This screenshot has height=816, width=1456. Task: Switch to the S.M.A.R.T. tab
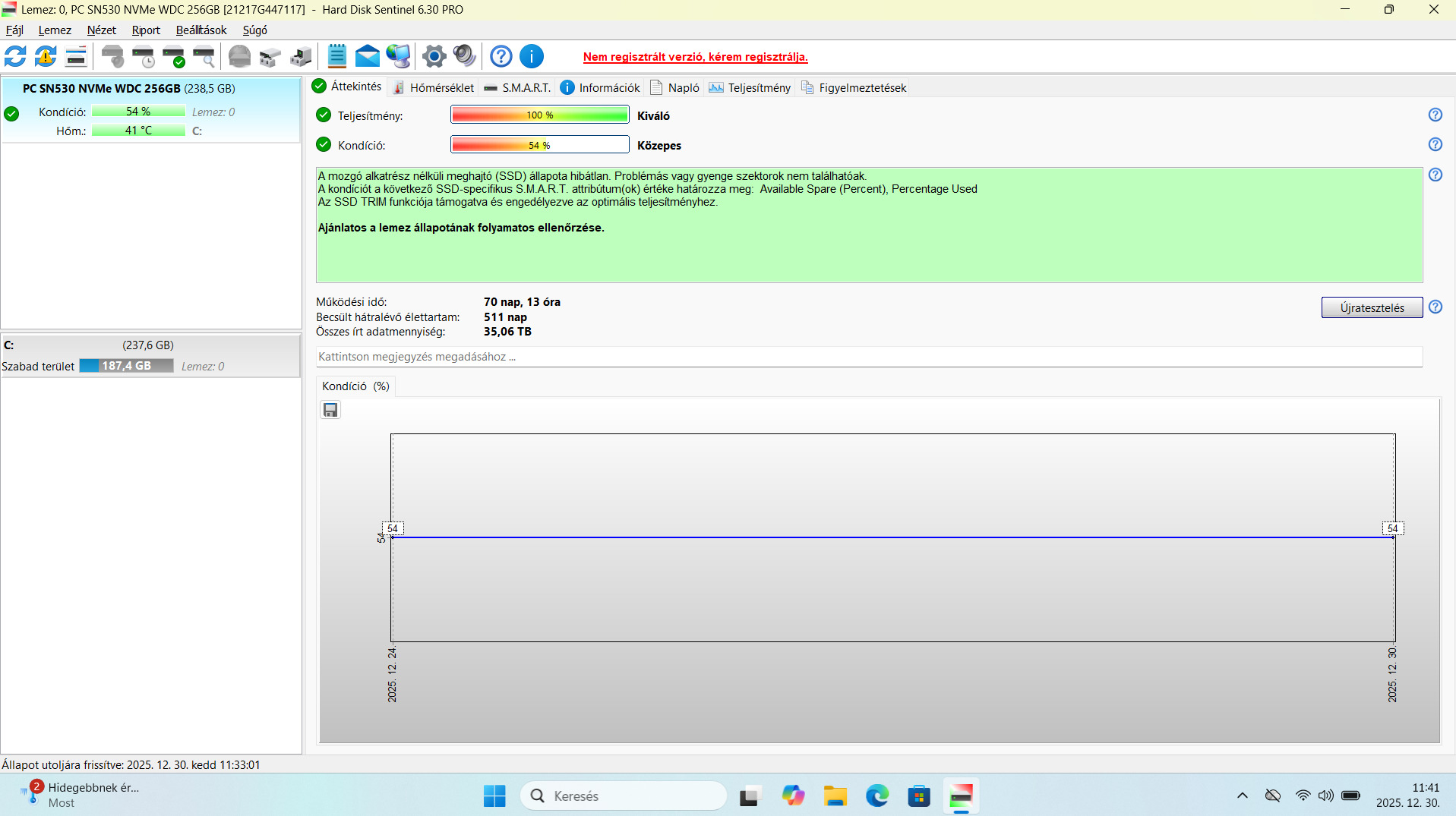[x=517, y=88]
